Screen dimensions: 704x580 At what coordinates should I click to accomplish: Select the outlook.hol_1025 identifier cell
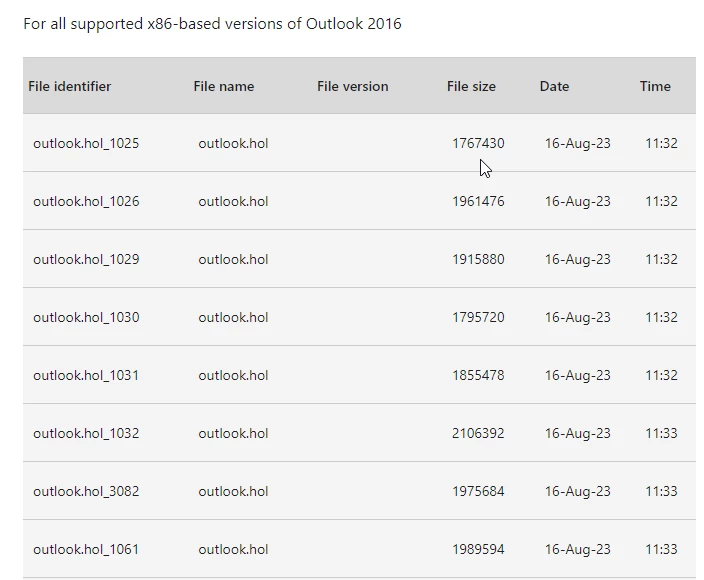pos(86,143)
